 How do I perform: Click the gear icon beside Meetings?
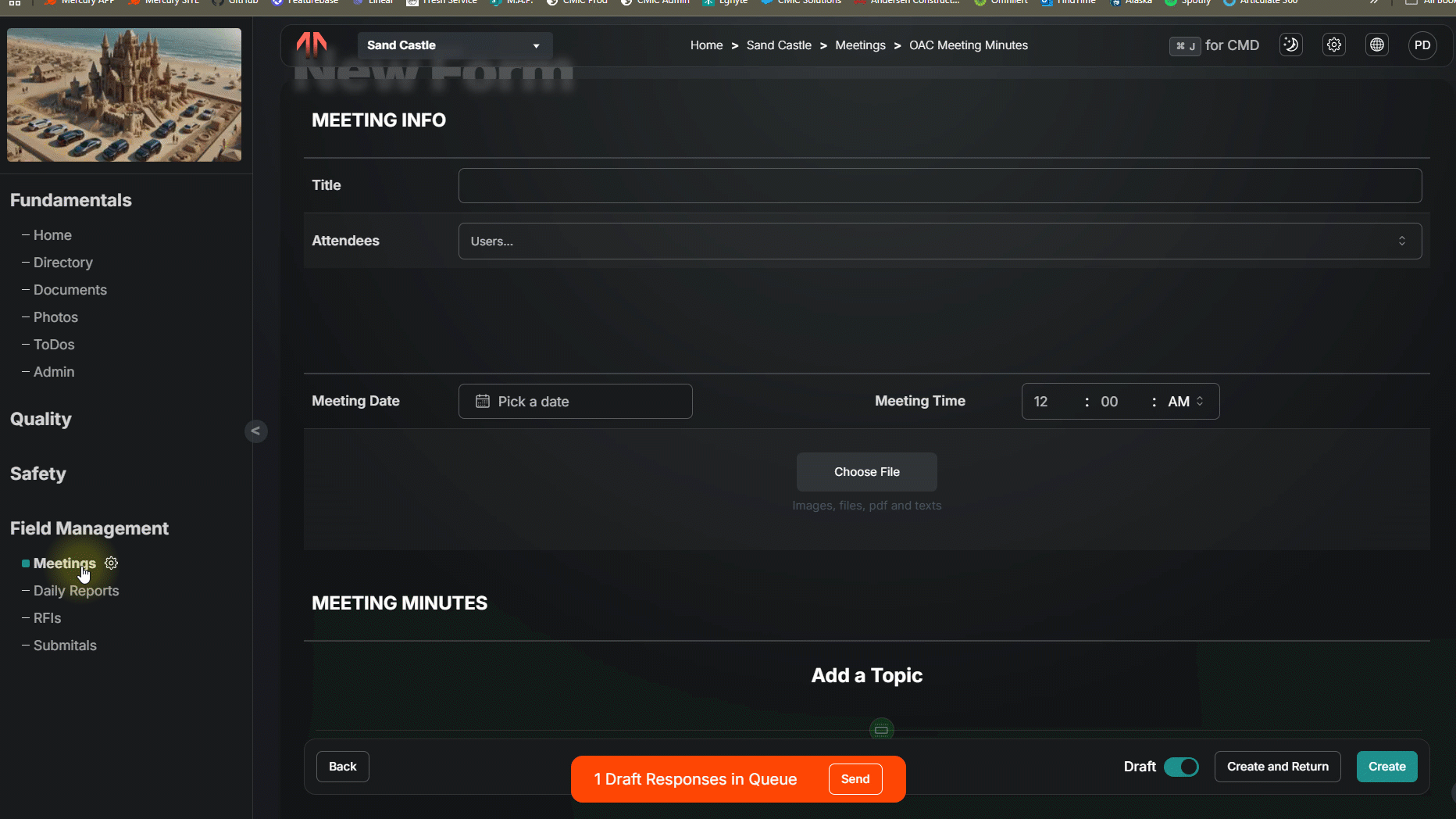(x=112, y=563)
